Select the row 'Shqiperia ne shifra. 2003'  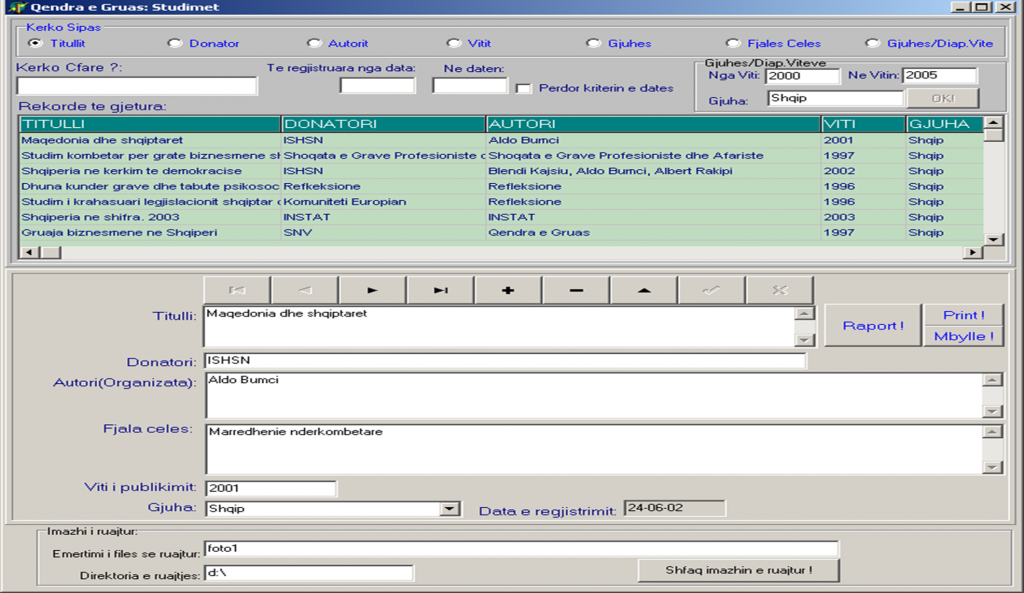point(502,217)
